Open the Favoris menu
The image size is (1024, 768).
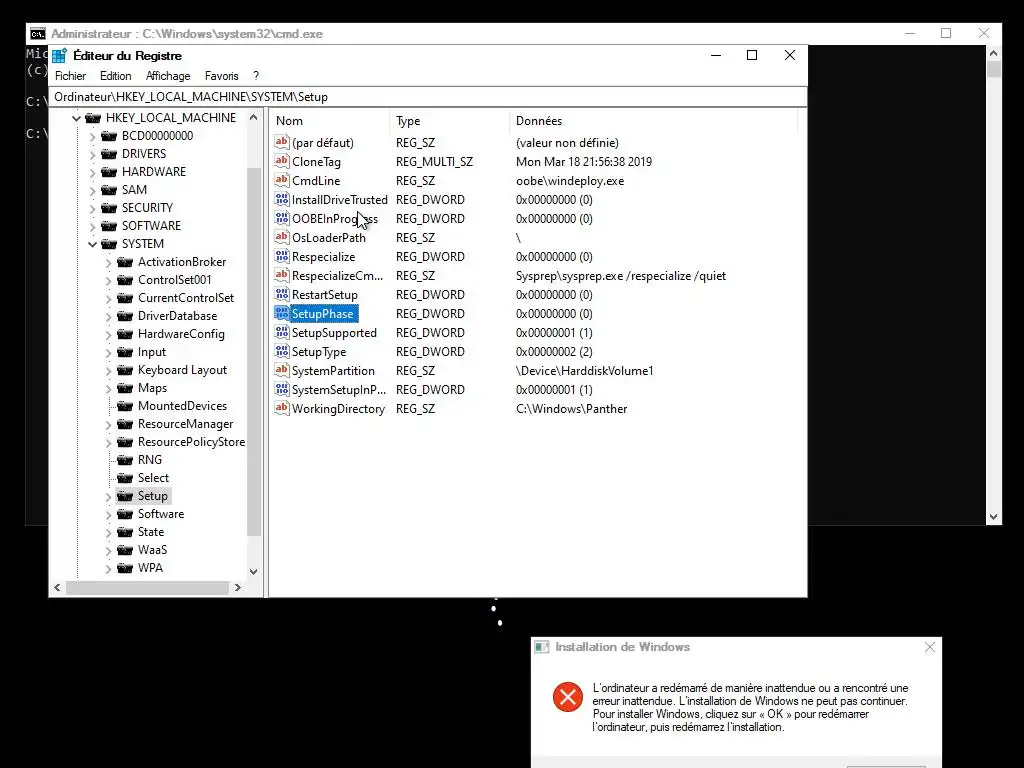point(221,76)
